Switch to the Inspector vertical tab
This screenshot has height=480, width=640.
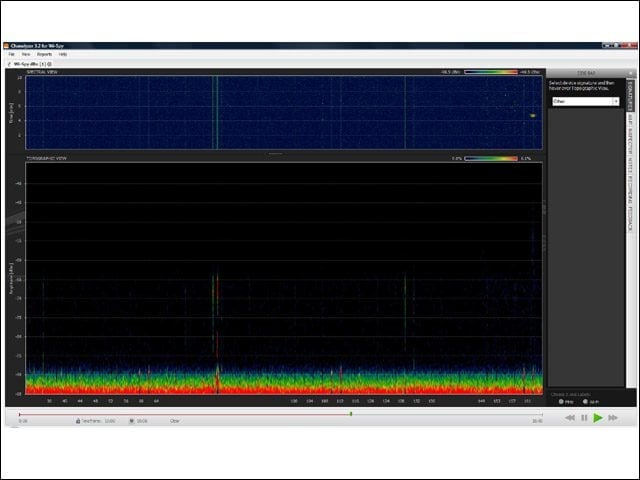coord(630,140)
